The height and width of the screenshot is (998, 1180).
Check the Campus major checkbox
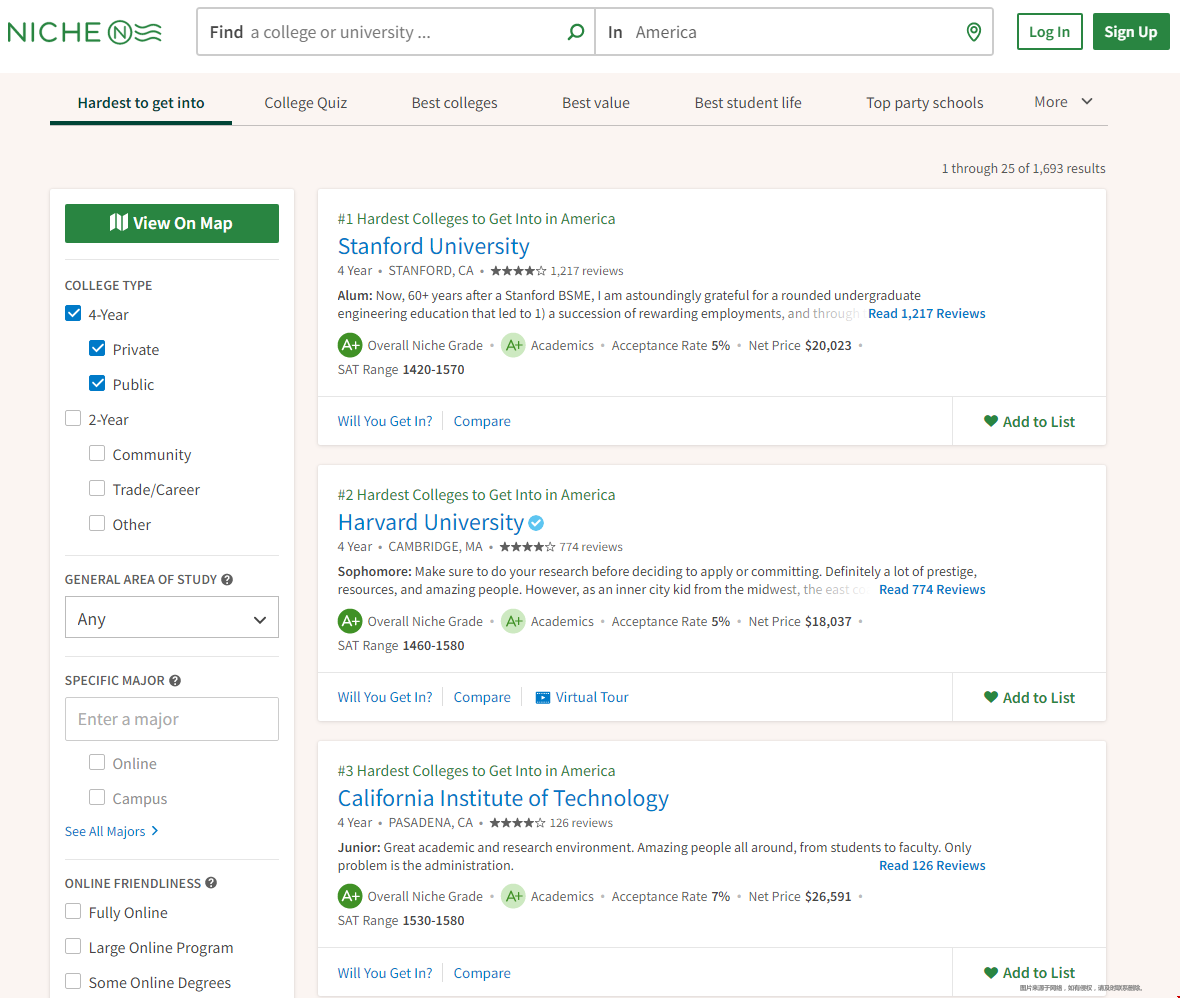(97, 797)
